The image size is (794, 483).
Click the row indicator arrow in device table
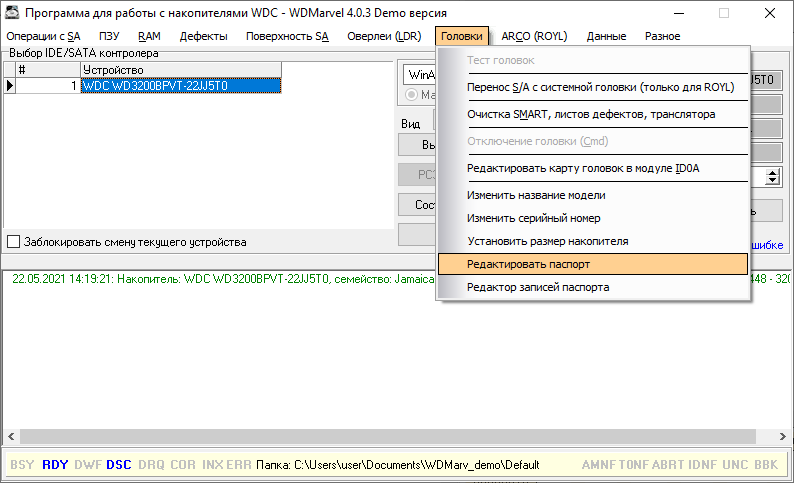coord(10,86)
